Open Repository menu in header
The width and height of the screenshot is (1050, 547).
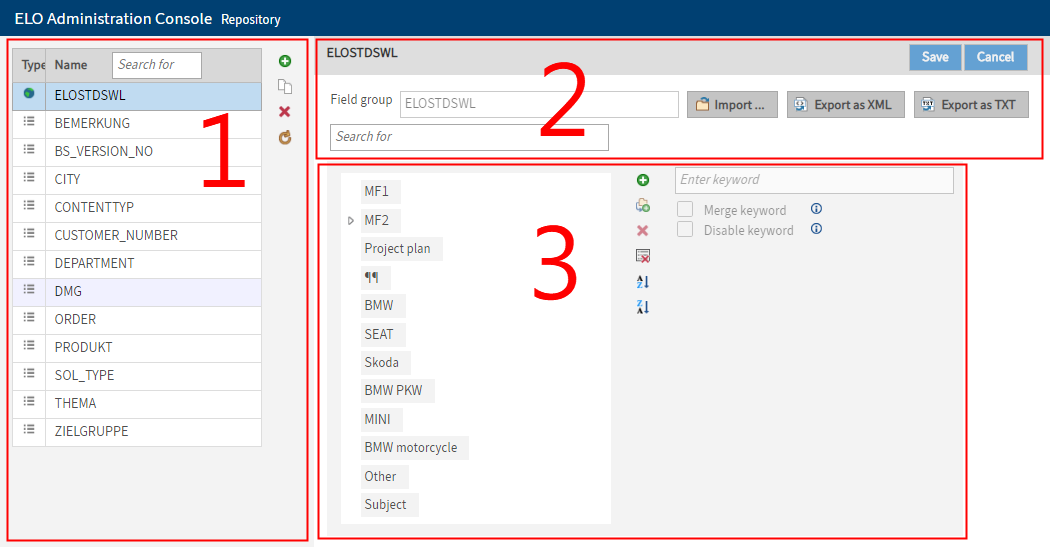[250, 19]
